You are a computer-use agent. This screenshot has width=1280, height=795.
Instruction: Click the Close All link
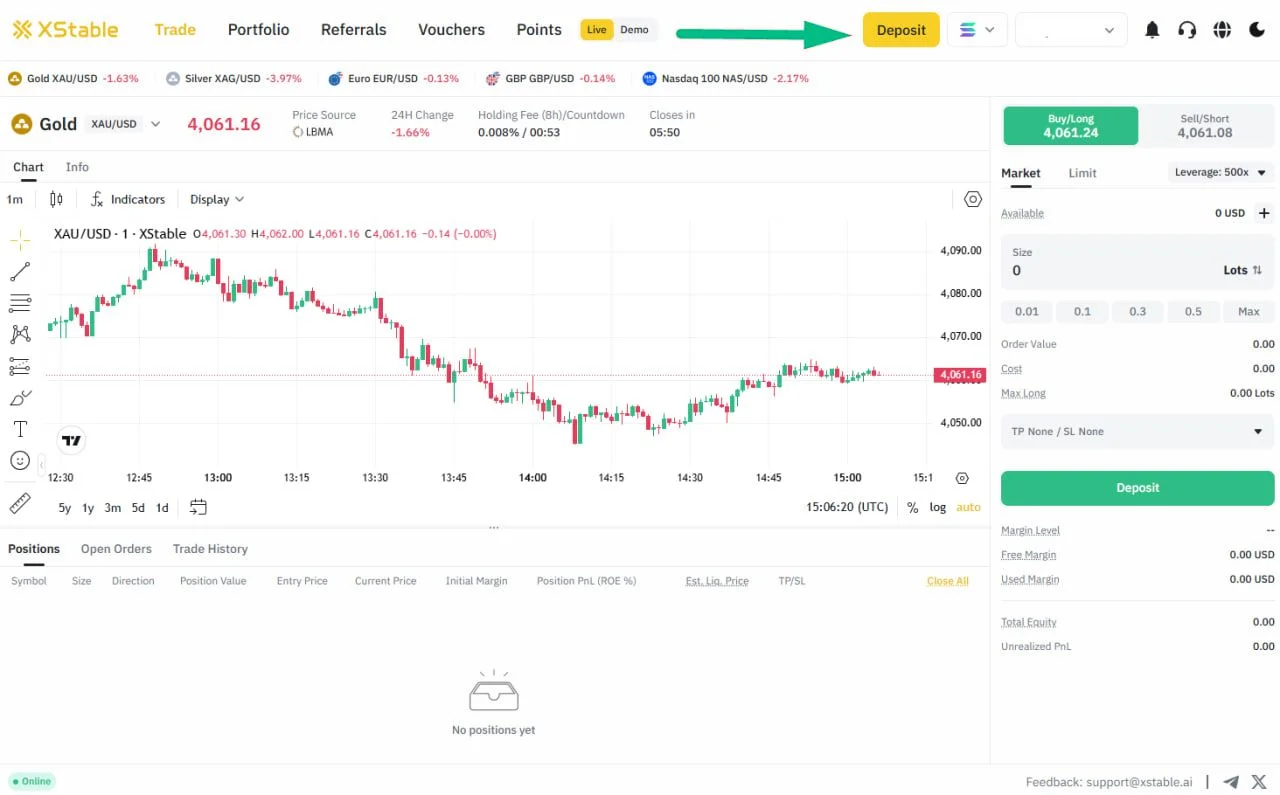(948, 581)
